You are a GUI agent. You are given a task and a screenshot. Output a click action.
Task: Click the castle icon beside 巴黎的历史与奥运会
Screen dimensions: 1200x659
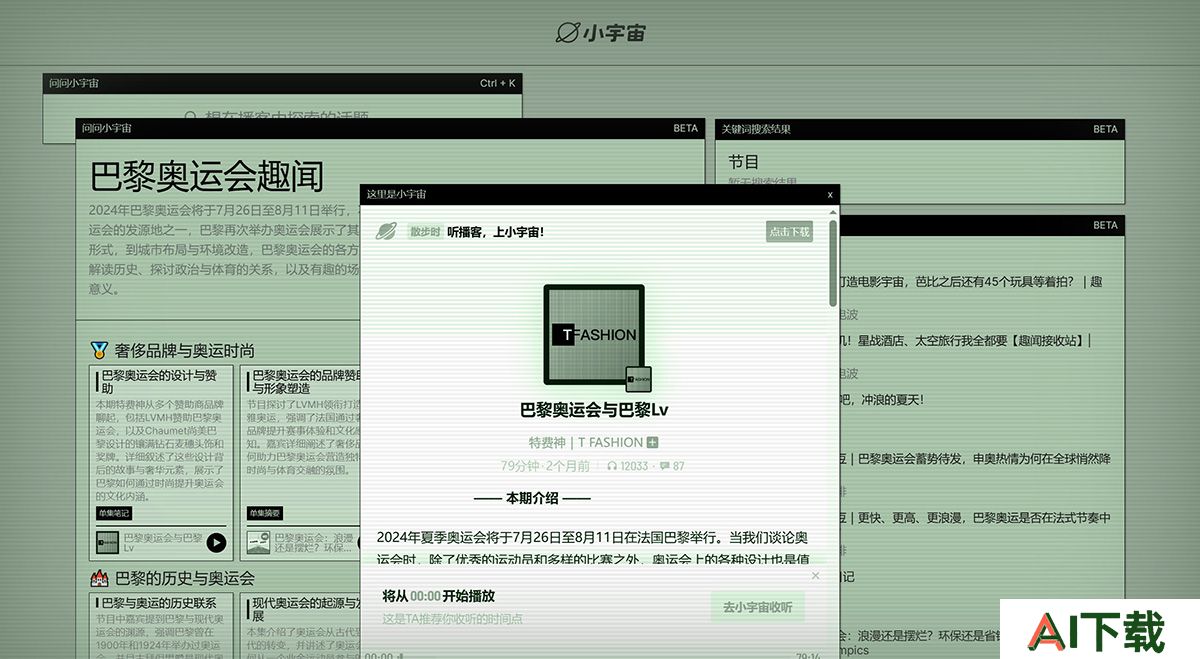99,578
